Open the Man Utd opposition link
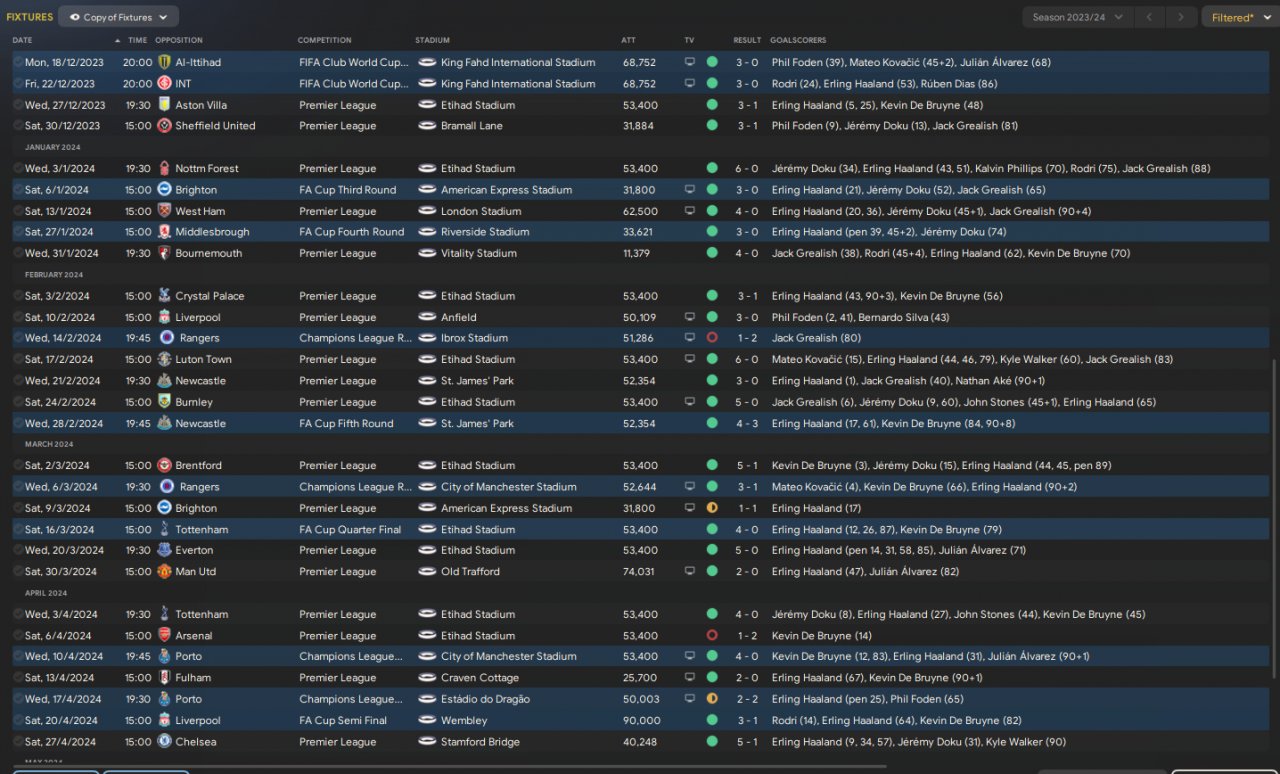Screen dimensions: 1280x774 pos(195,572)
